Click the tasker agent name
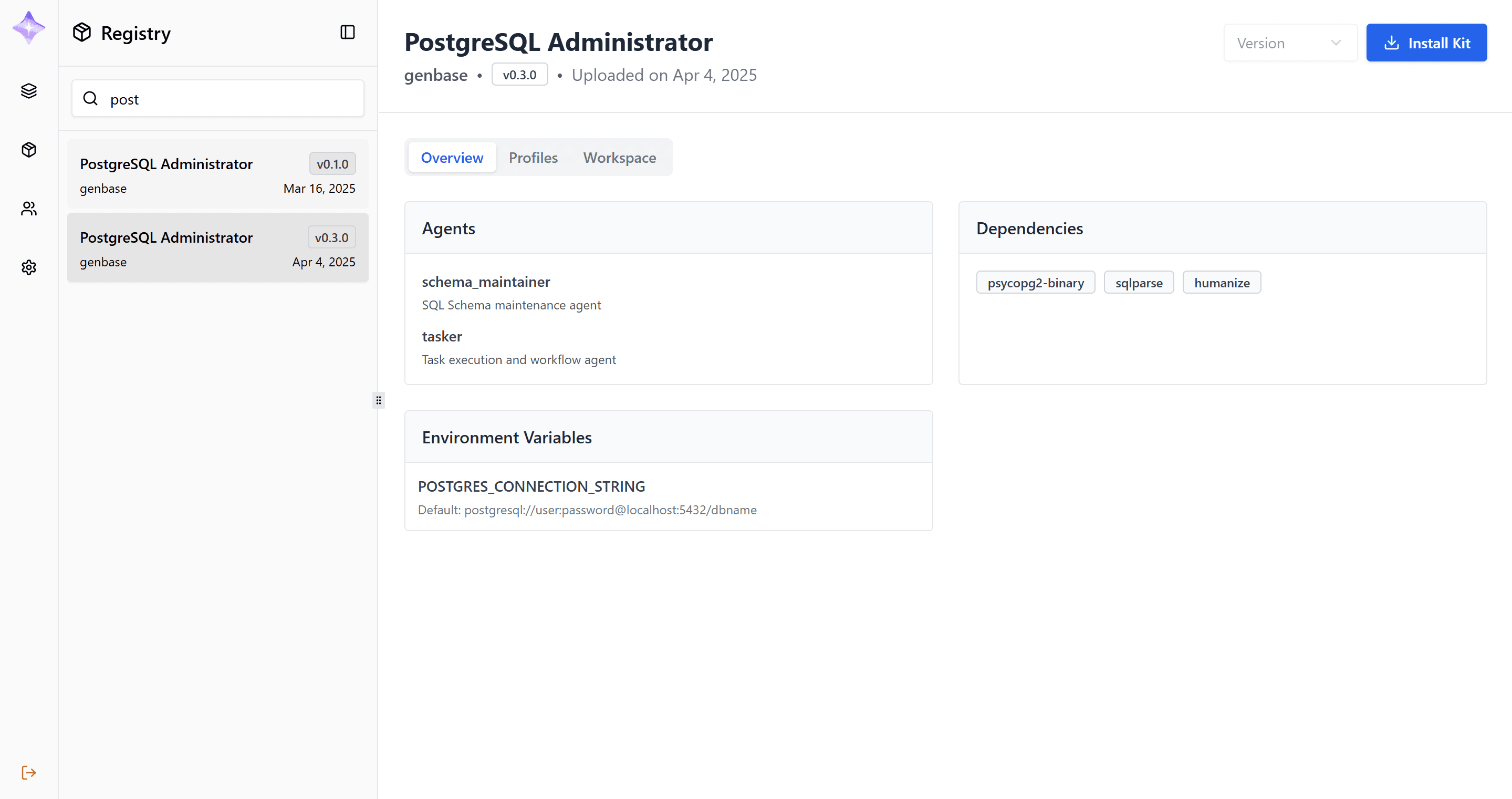This screenshot has height=799, width=1512. pyautogui.click(x=442, y=336)
